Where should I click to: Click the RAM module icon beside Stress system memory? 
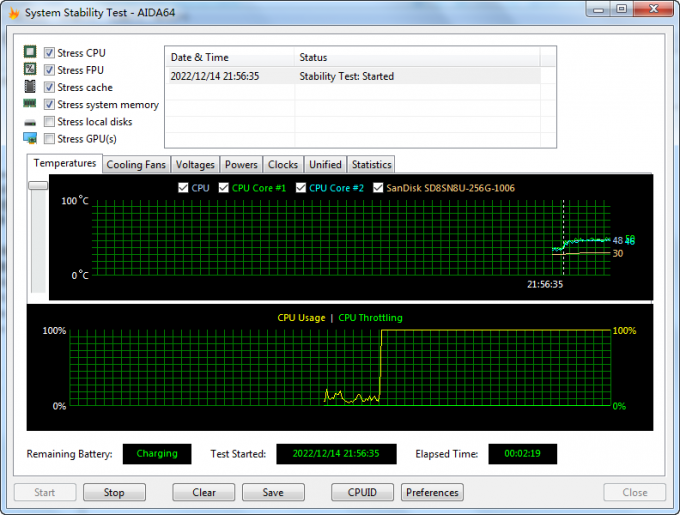(x=30, y=104)
